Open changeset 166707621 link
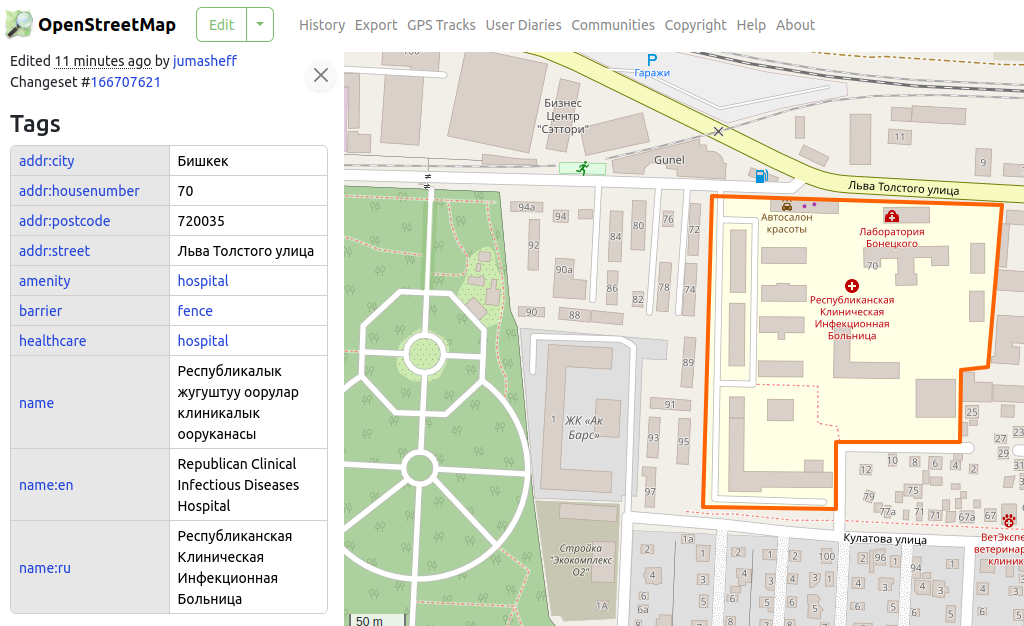 click(125, 82)
